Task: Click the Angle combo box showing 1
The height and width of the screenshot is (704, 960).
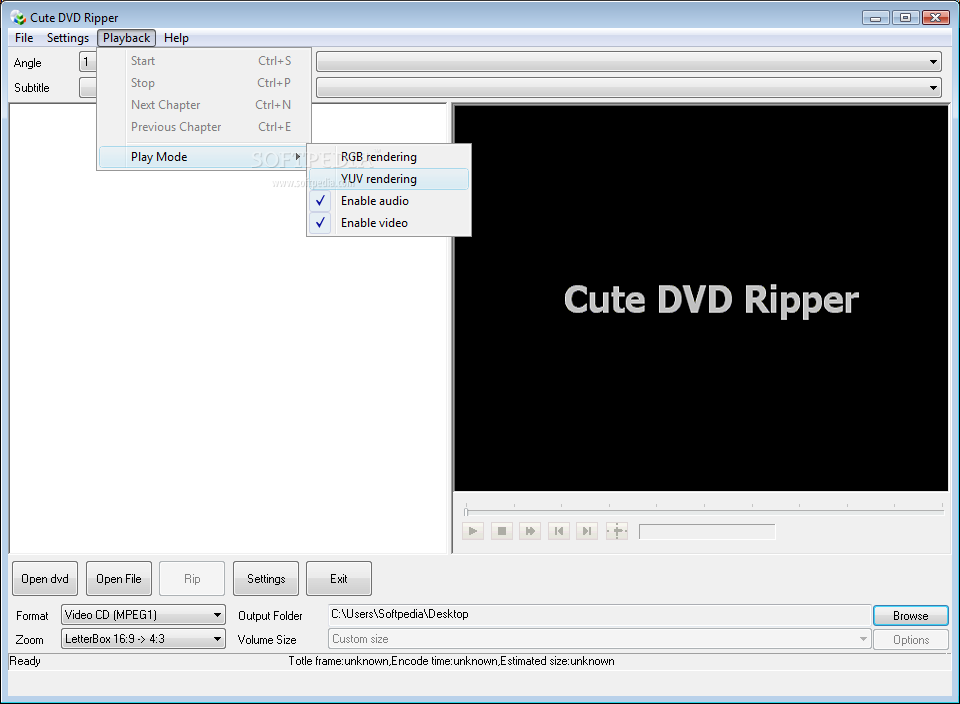Action: [88, 62]
